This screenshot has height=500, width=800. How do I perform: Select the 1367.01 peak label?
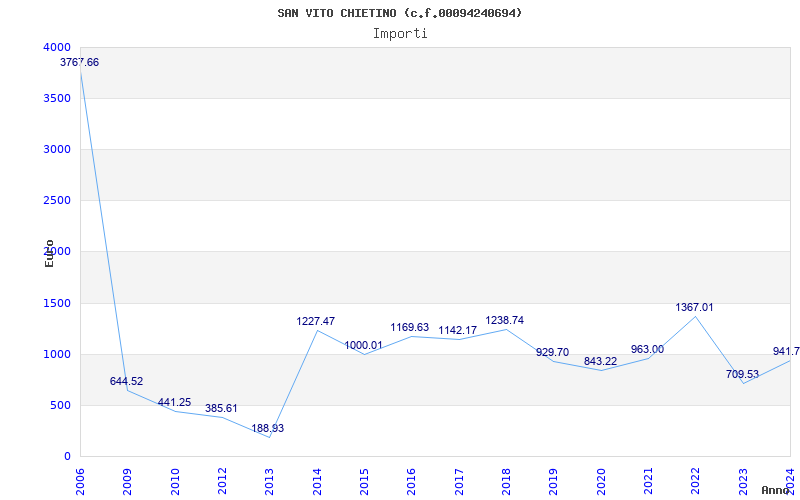(x=695, y=307)
